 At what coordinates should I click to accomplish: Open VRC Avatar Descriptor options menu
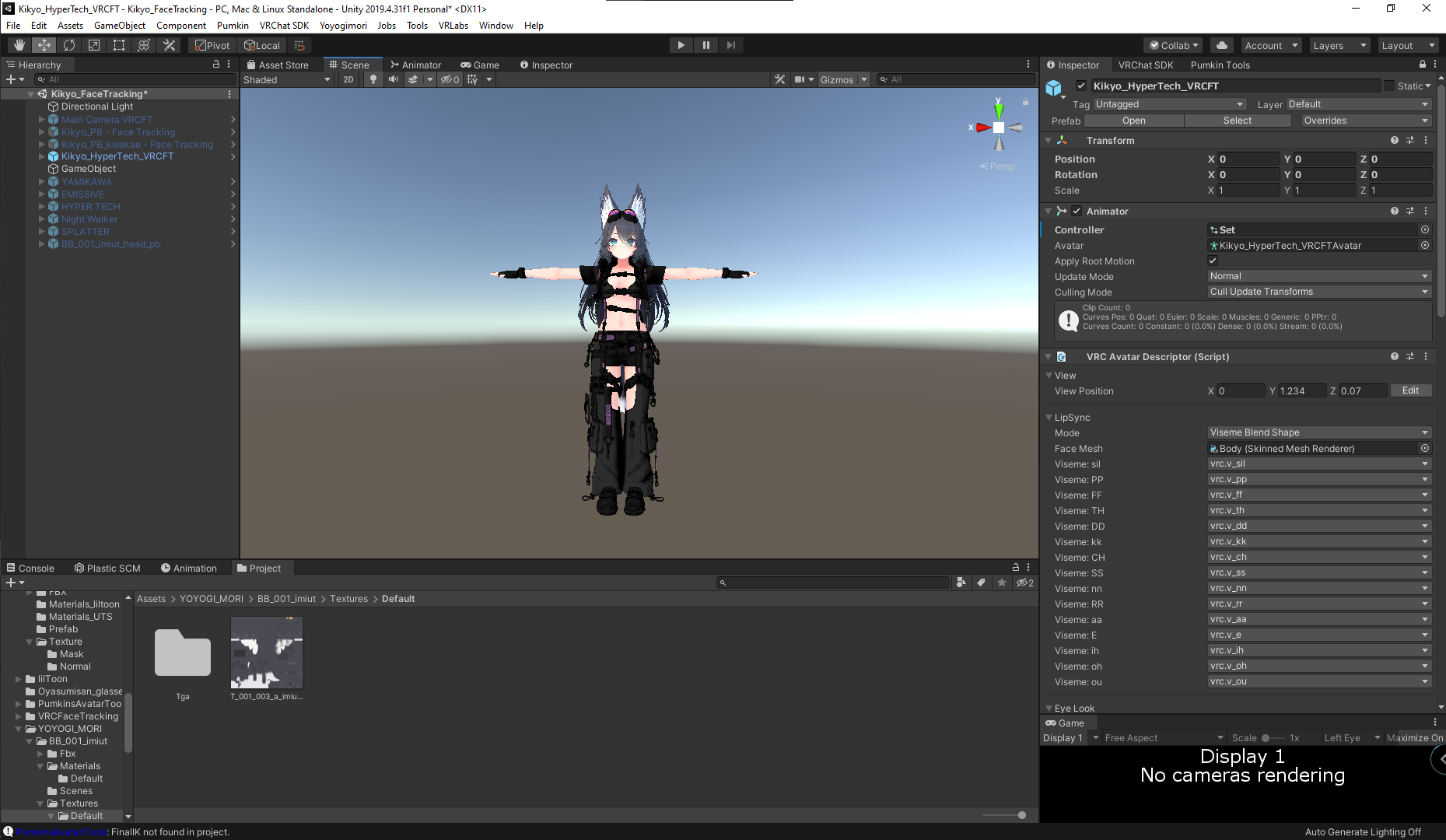pyautogui.click(x=1426, y=356)
